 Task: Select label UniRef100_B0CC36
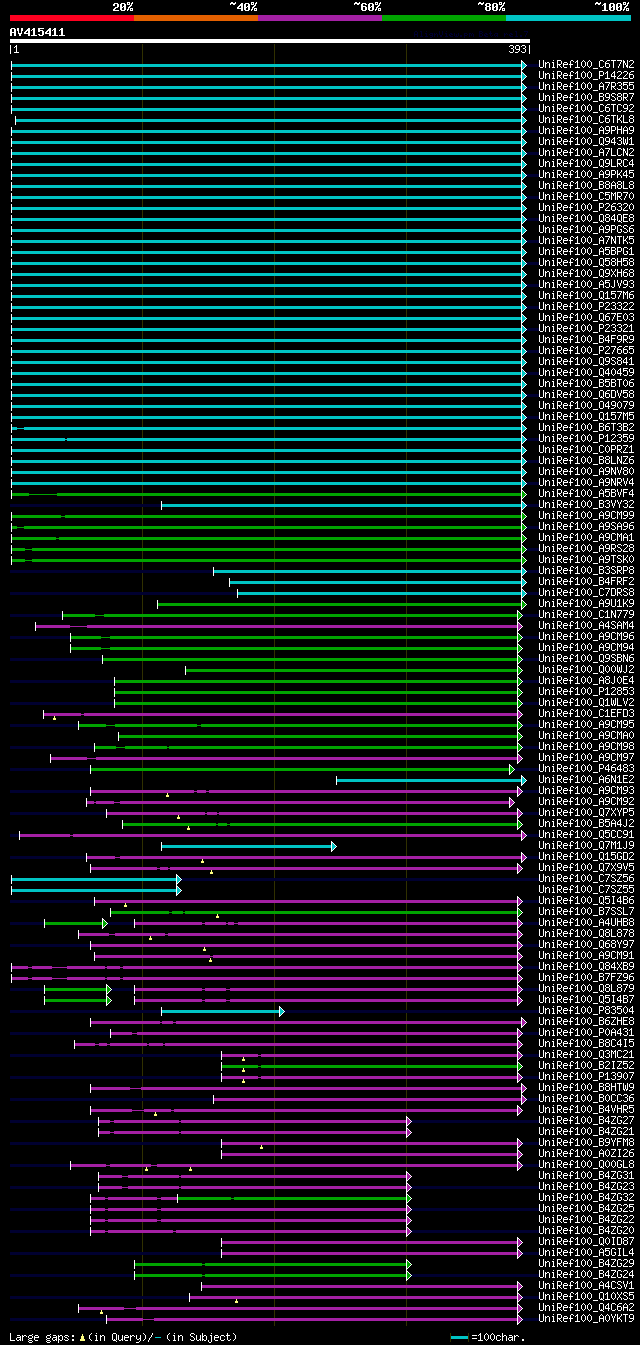point(586,1098)
